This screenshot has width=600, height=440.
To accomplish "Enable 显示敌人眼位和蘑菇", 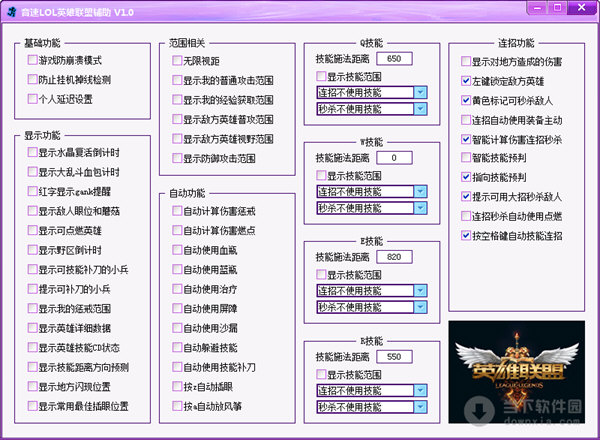I will coord(32,211).
